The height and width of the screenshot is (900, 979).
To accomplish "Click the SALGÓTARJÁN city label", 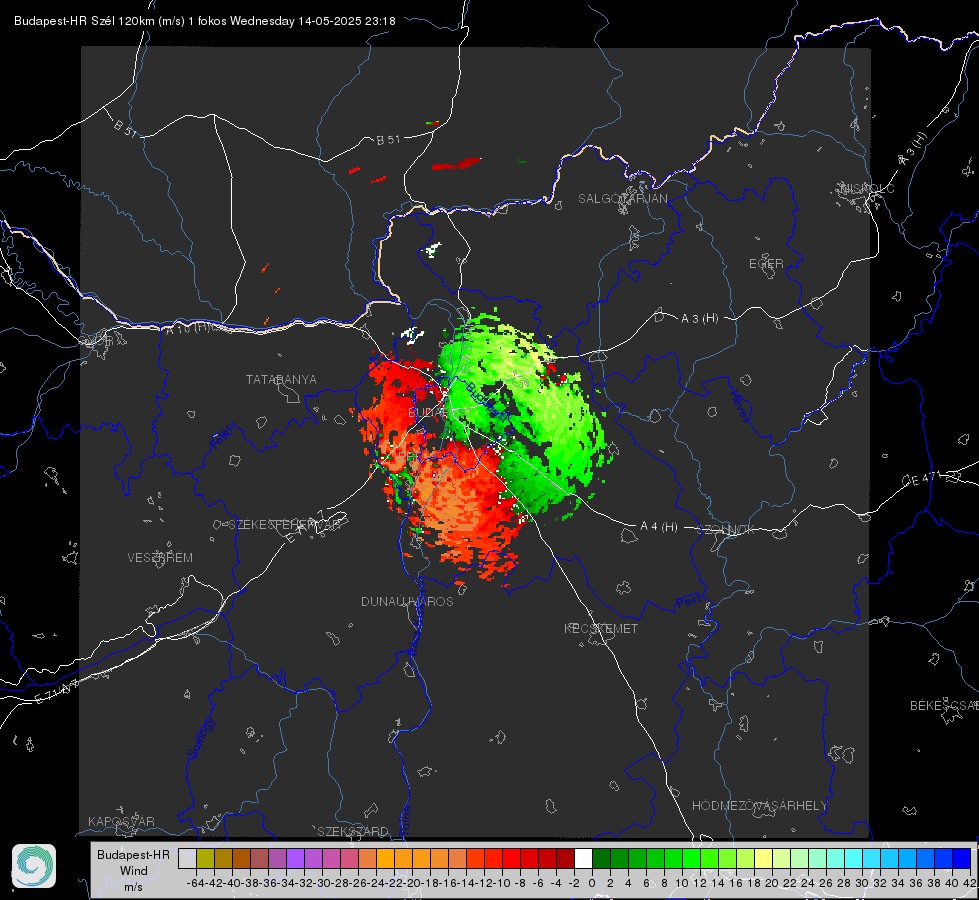I will coord(622,199).
